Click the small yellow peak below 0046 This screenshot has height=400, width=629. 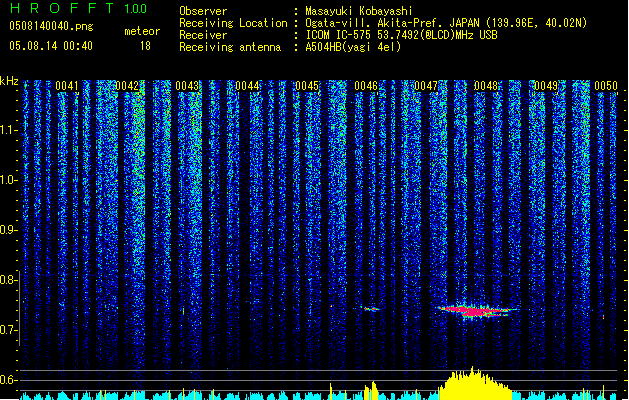(x=371, y=390)
